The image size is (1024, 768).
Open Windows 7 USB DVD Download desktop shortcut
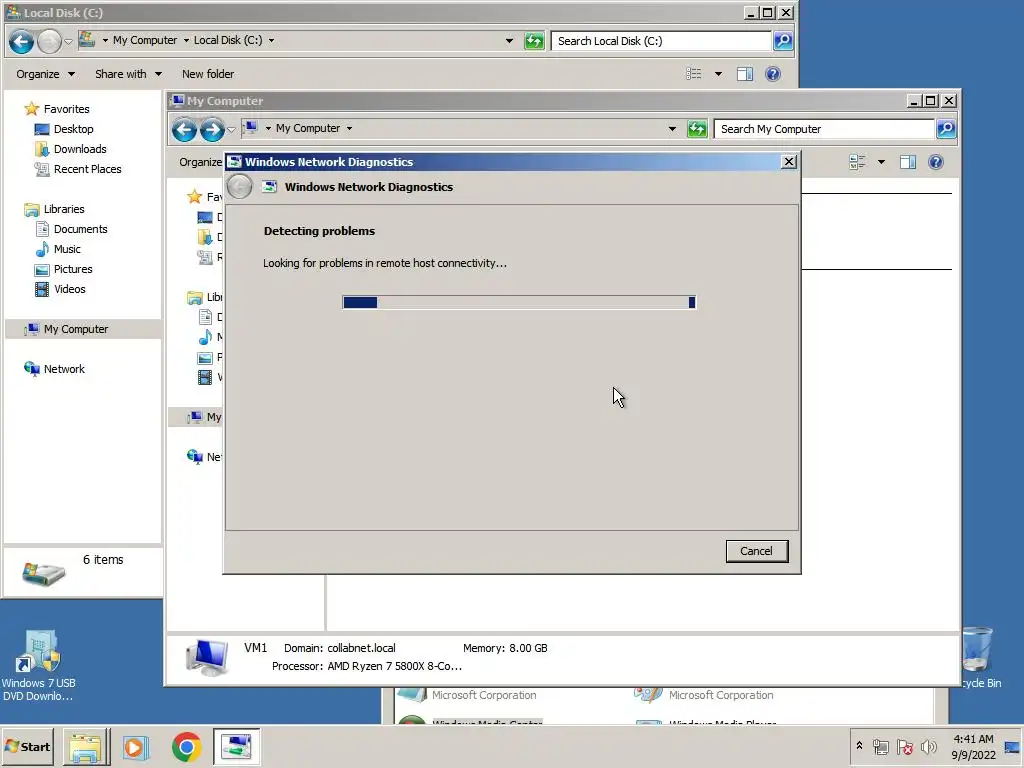point(39,665)
